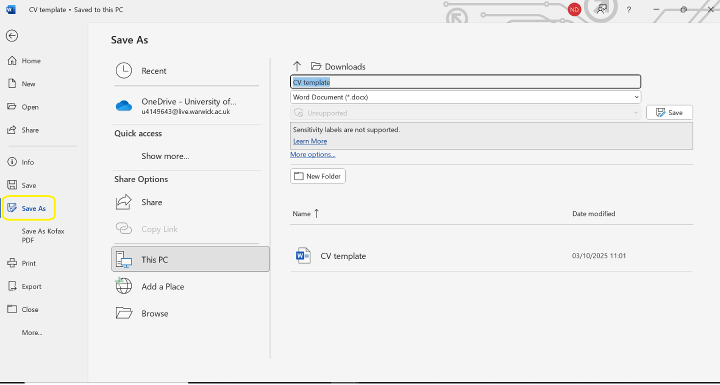This screenshot has width=720, height=385.
Task: Select the CV template file in list
Action: [491, 256]
